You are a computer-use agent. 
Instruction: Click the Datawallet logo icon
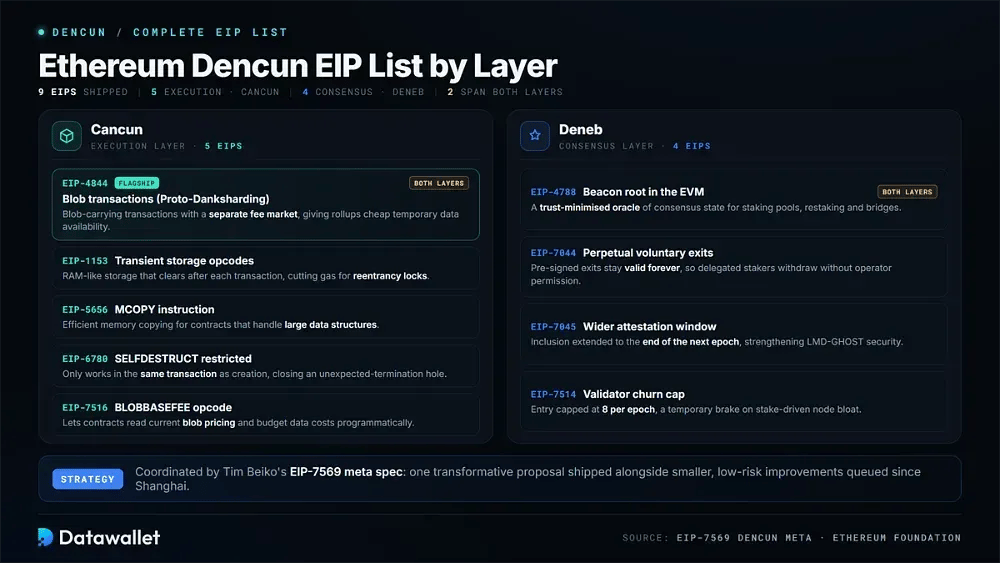(45, 537)
